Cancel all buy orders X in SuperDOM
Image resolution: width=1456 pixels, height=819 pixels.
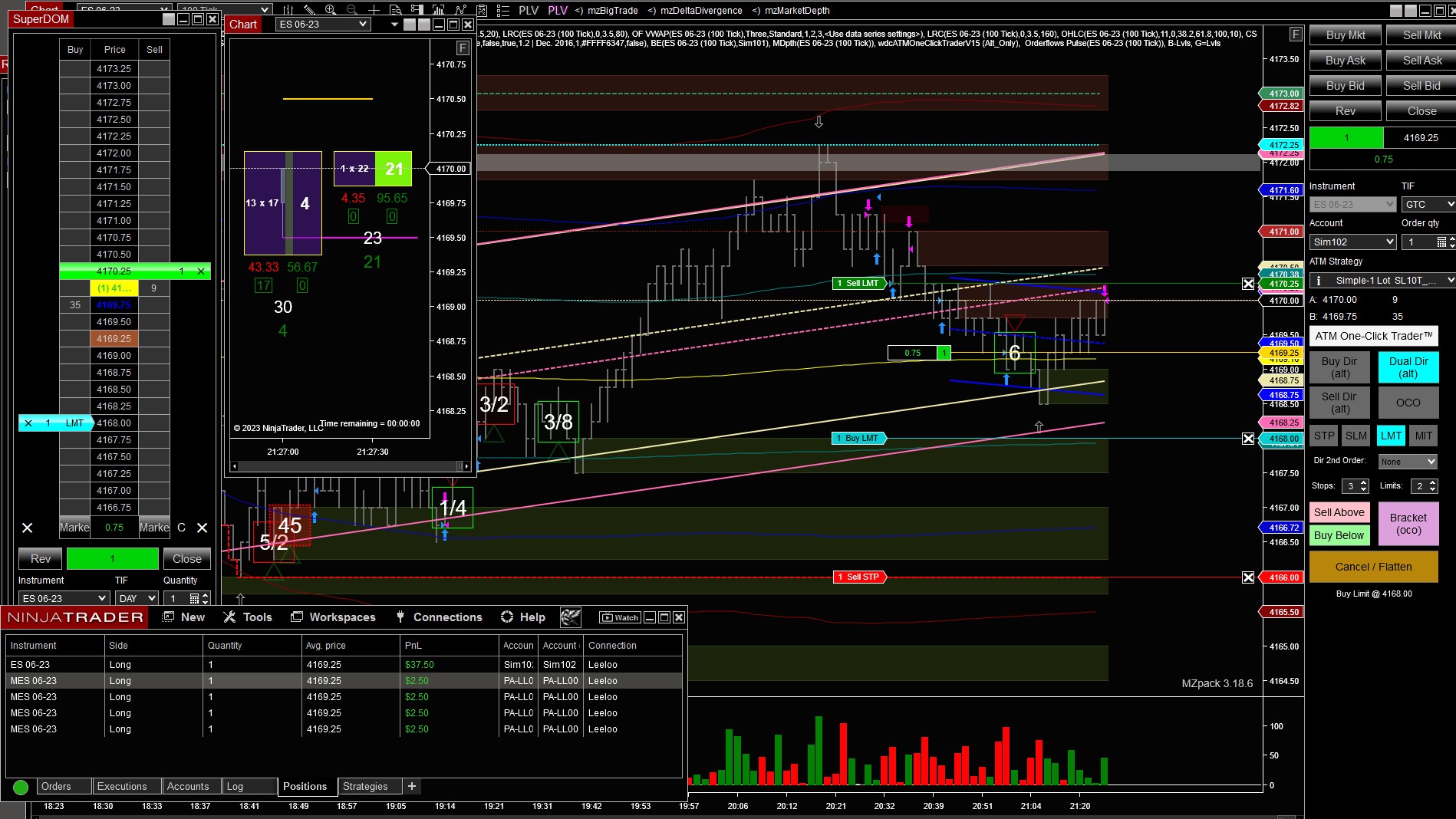coord(27,528)
